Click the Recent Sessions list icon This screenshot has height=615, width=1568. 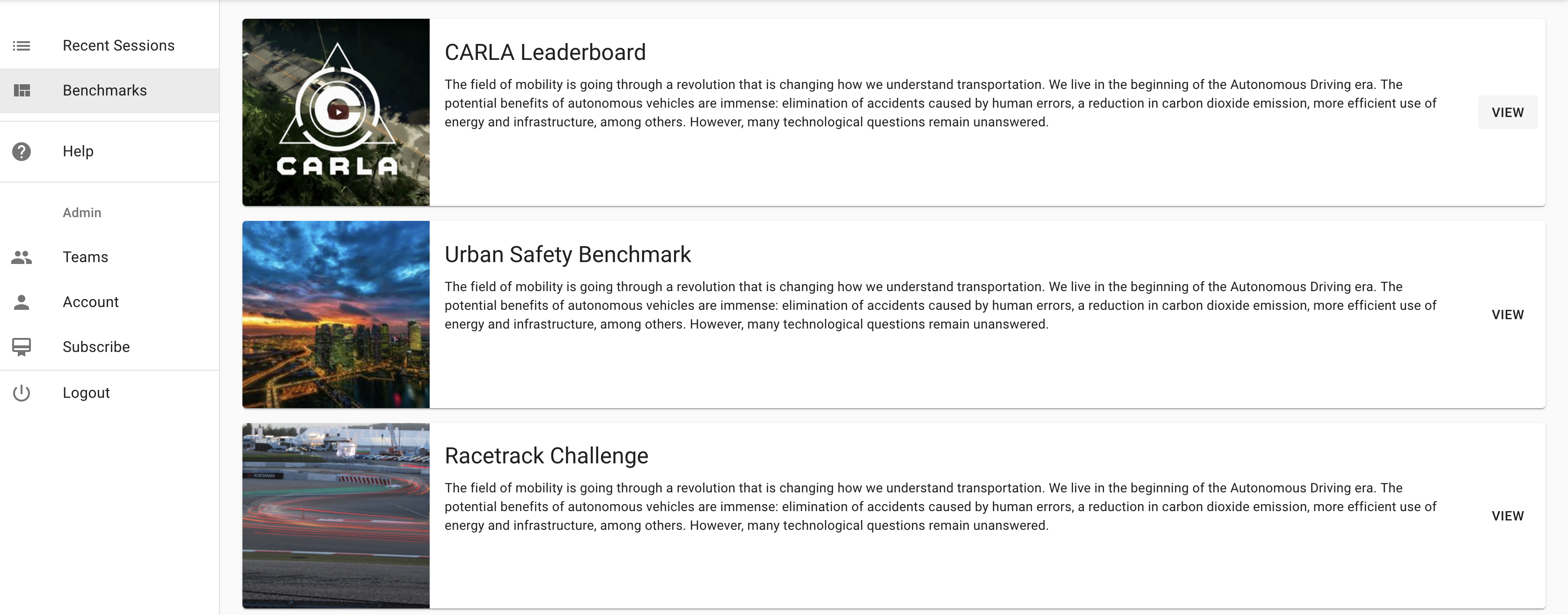click(x=22, y=46)
